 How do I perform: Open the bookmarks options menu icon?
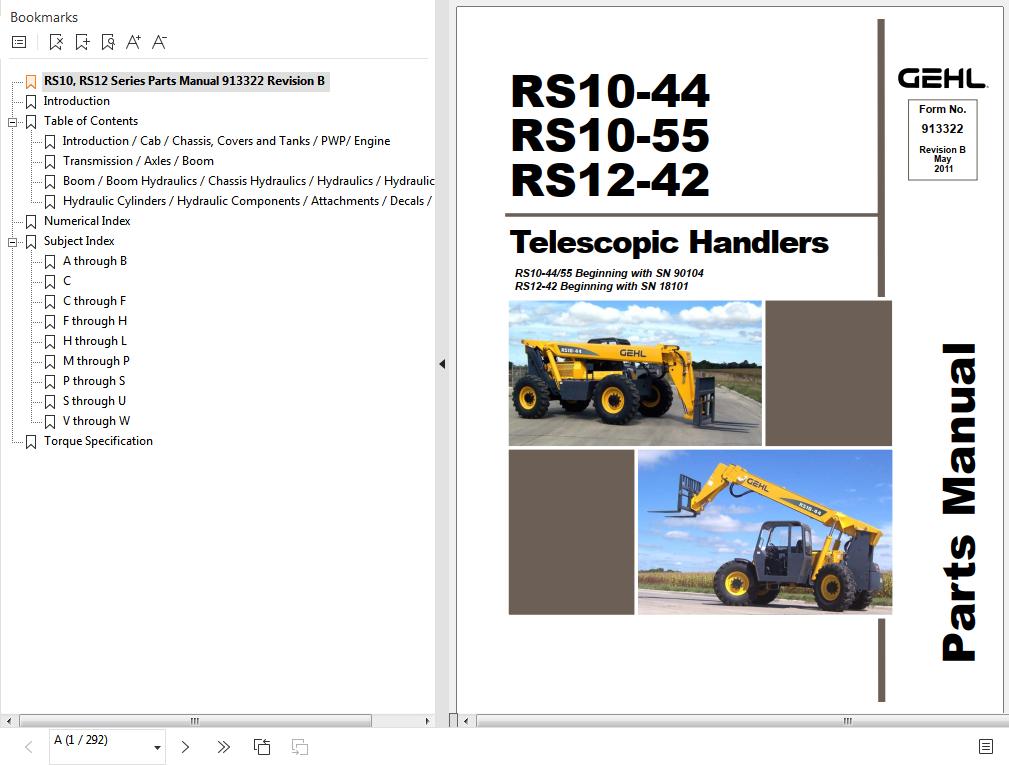pos(19,42)
